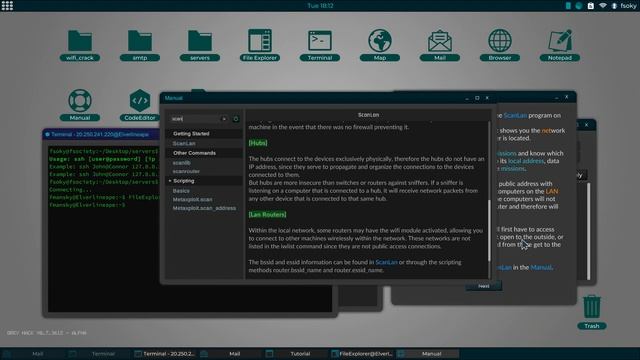Open the applications grid menu
Image resolution: width=640 pixels, height=360 pixels.
tap(7, 6)
